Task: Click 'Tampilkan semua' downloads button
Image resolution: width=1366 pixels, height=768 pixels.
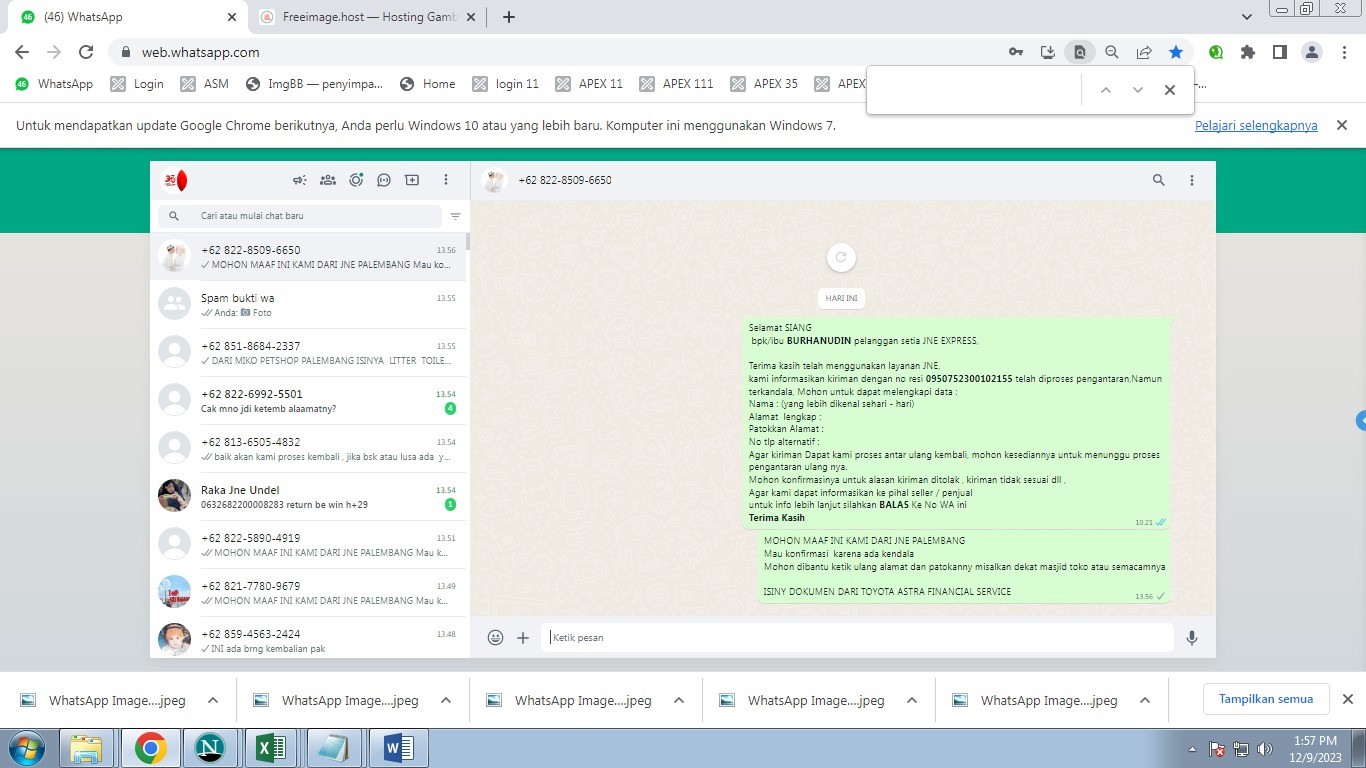Action: pyautogui.click(x=1266, y=699)
